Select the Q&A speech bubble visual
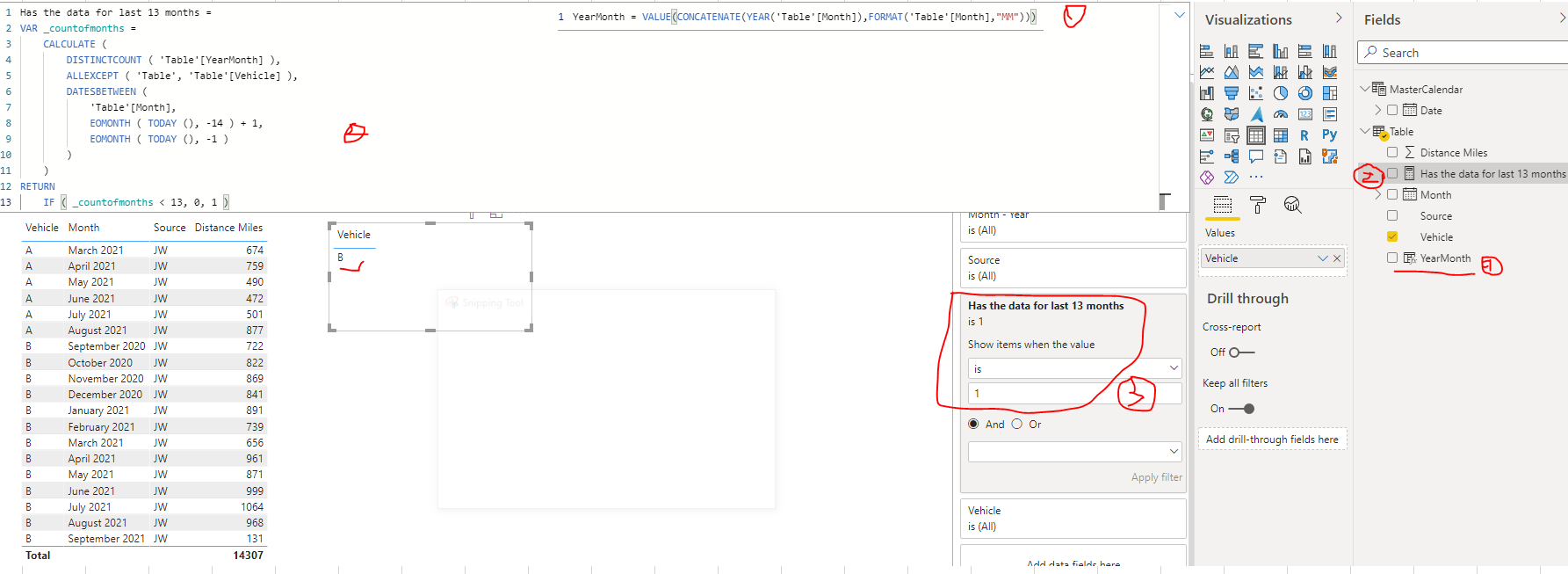The image size is (1568, 574). point(1256,156)
